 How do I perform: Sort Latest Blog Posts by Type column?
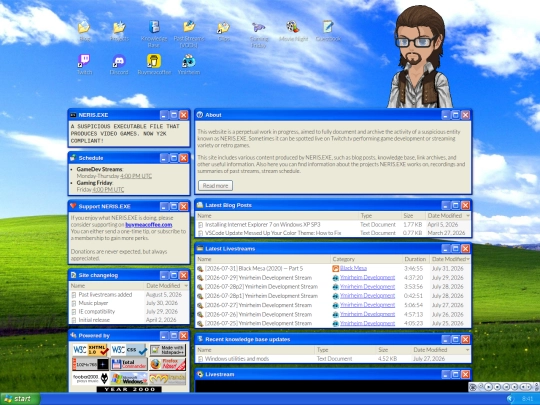pos(380,216)
